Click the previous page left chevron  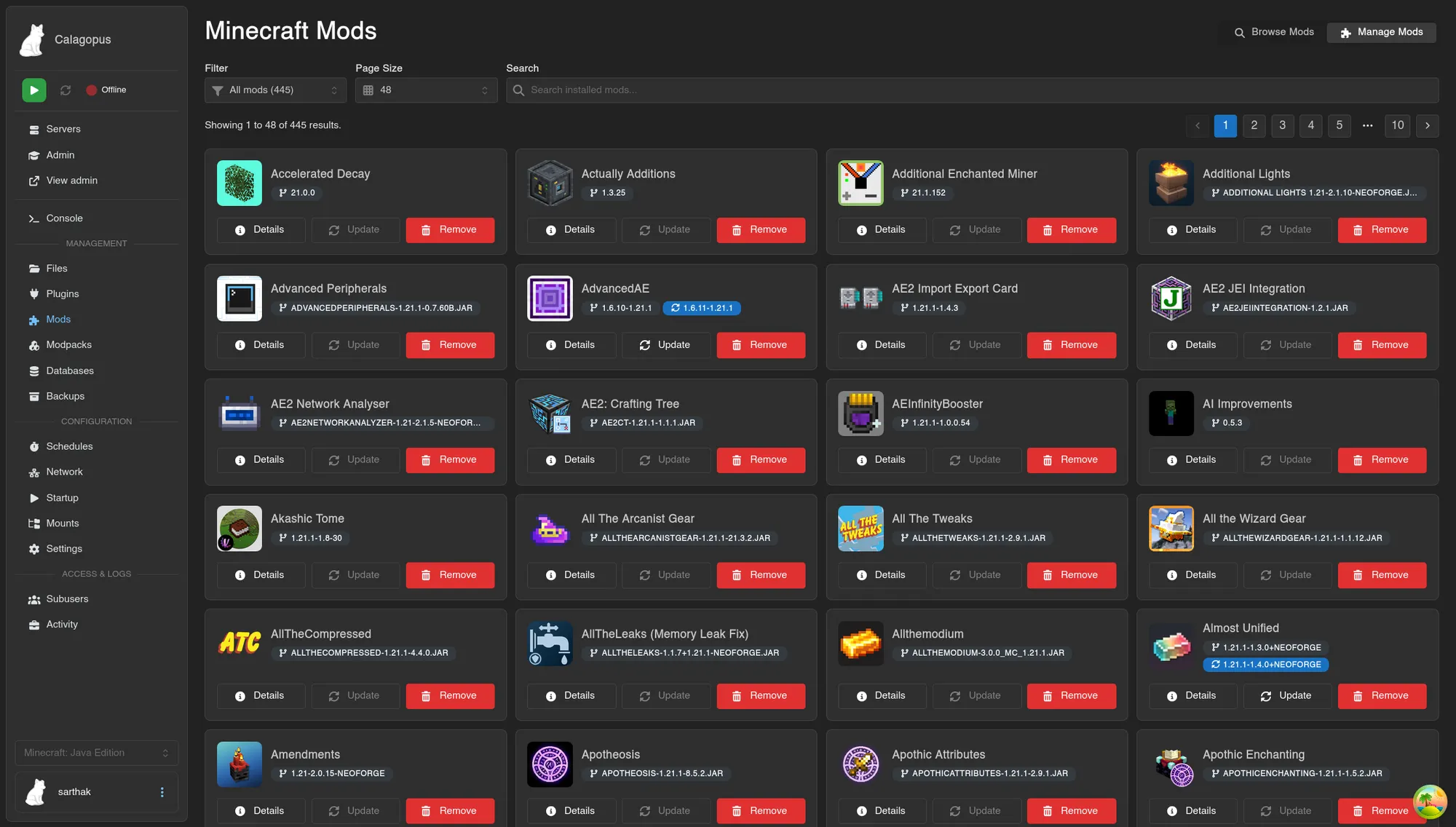1198,125
